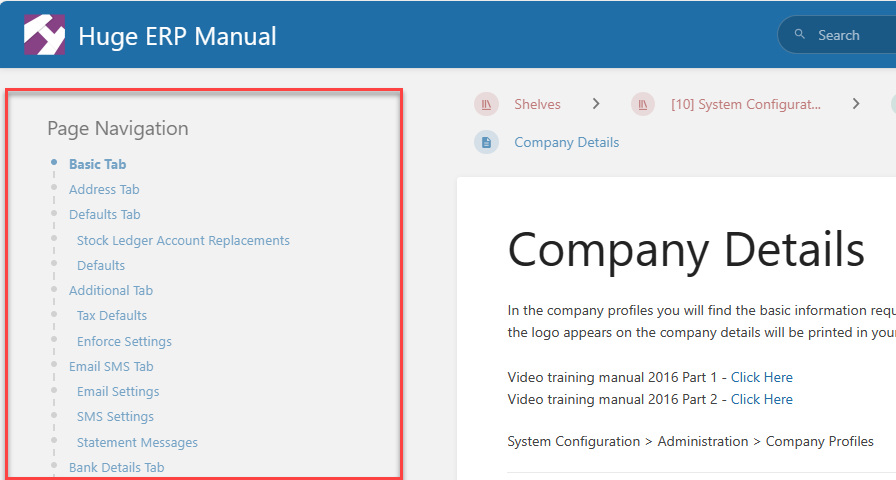Viewport: 896px width, 480px height.
Task: Jump to Basic Tab section
Action: pos(97,164)
